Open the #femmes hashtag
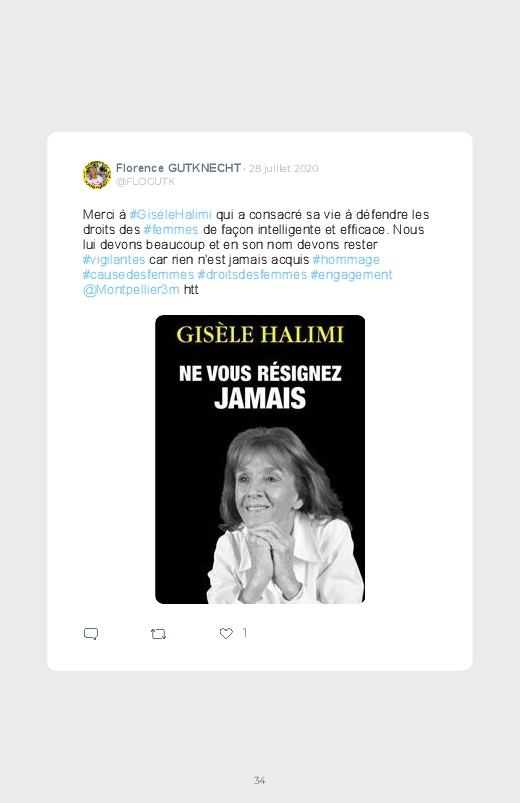Viewport: 520px width, 803px height. click(x=171, y=229)
